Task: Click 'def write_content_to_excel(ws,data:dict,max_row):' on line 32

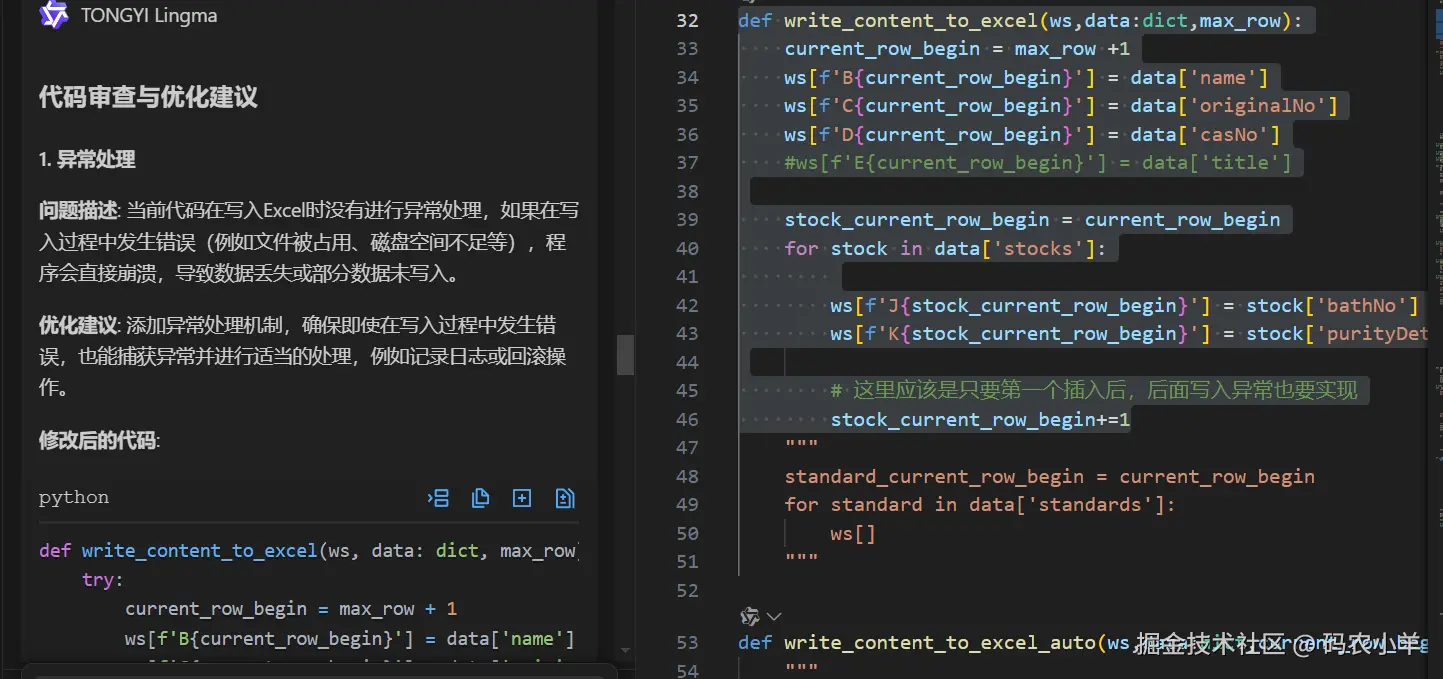Action: pyautogui.click(x=1020, y=20)
